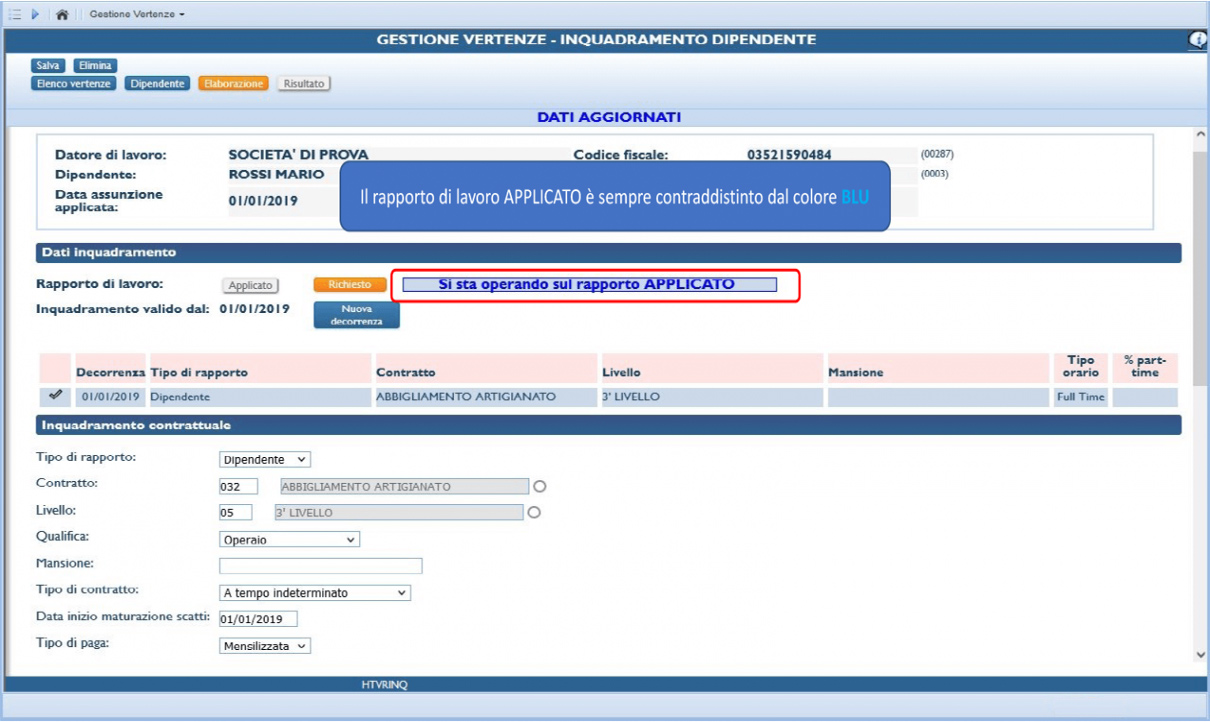
Task: Click the lookup circle next to Contratto
Action: tap(540, 487)
